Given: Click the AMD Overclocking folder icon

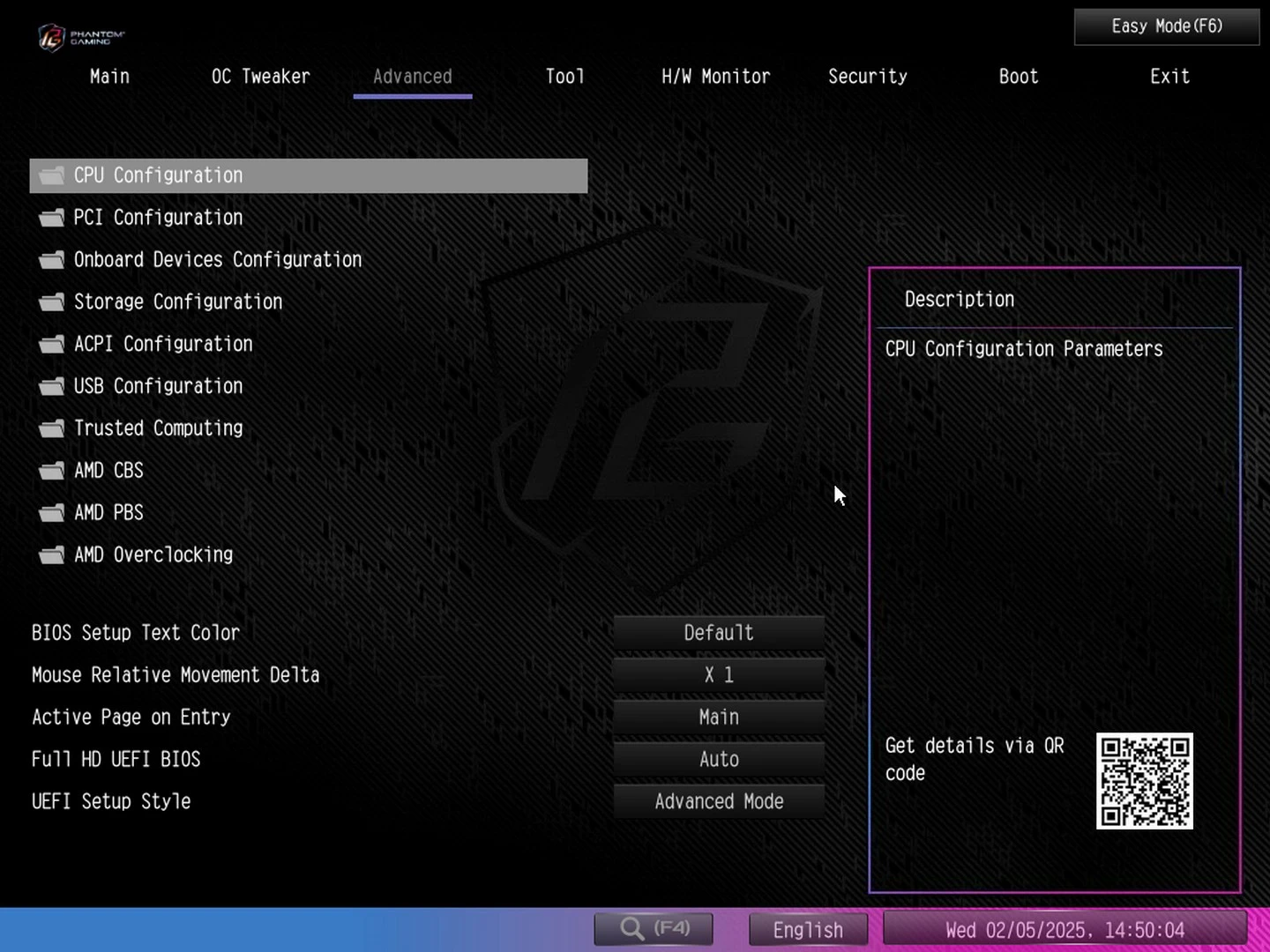Looking at the screenshot, I should coord(52,555).
